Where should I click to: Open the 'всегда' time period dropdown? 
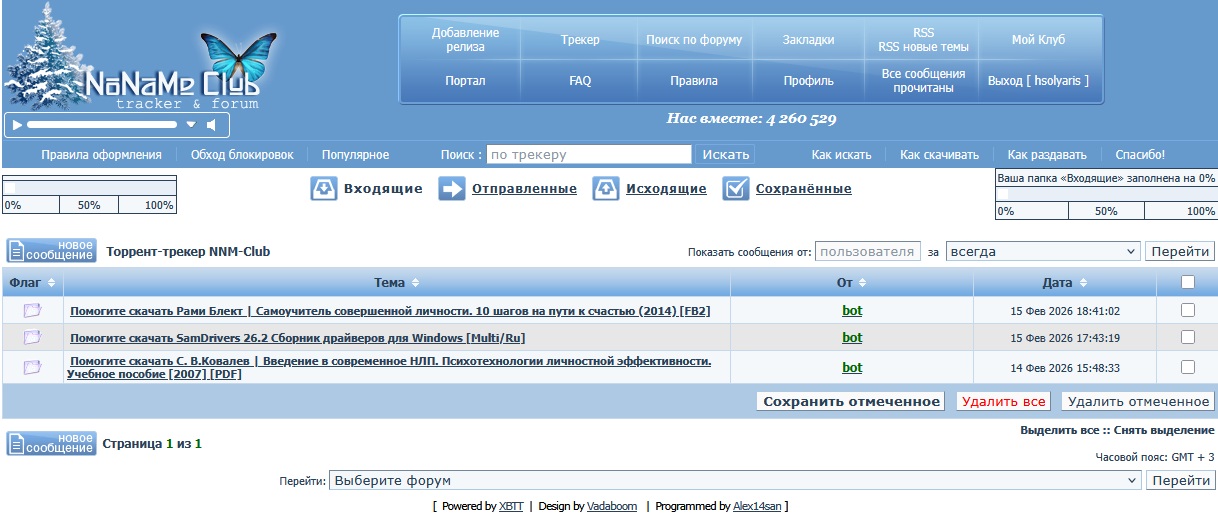(1042, 252)
